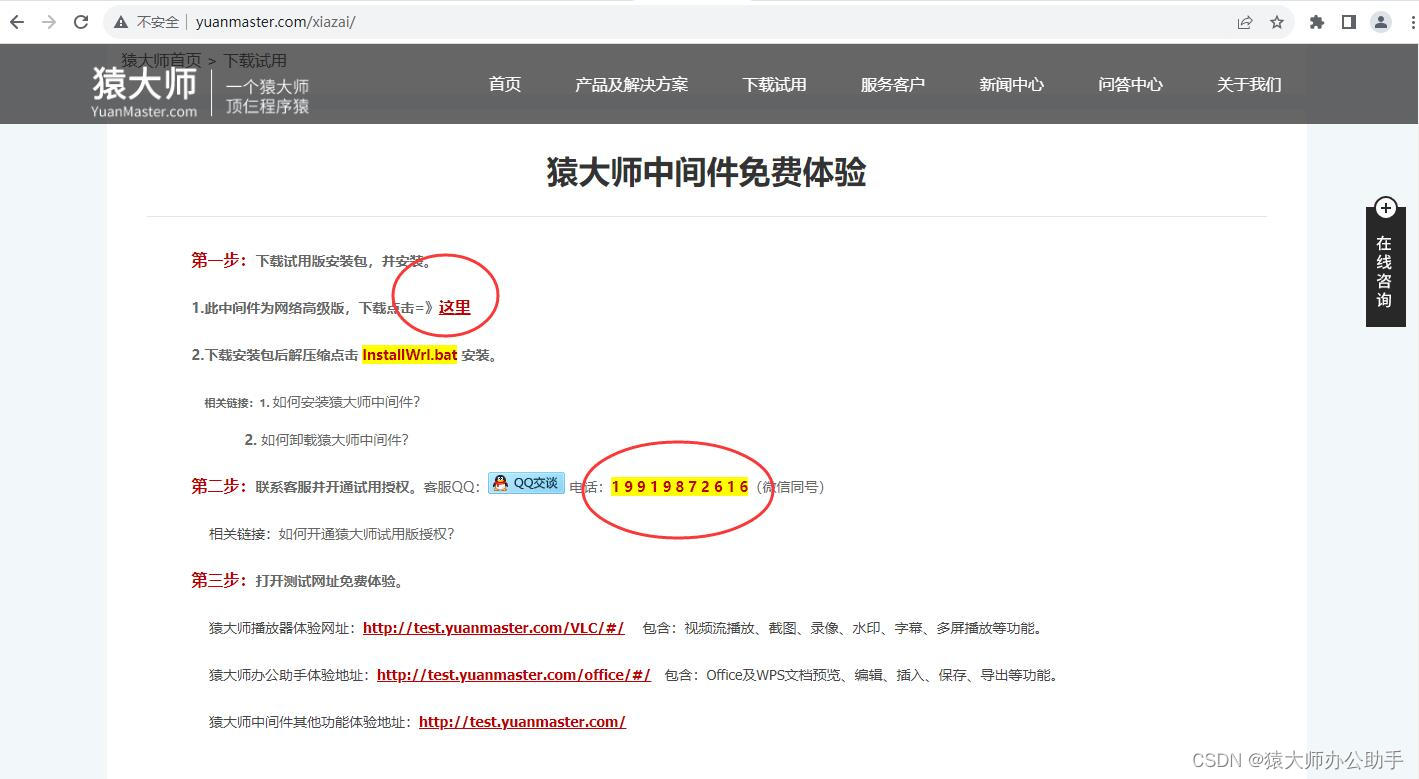The width and height of the screenshot is (1419, 779).
Task: Click 一个猿大师 顶仨程序猿 slogan
Action: [267, 96]
